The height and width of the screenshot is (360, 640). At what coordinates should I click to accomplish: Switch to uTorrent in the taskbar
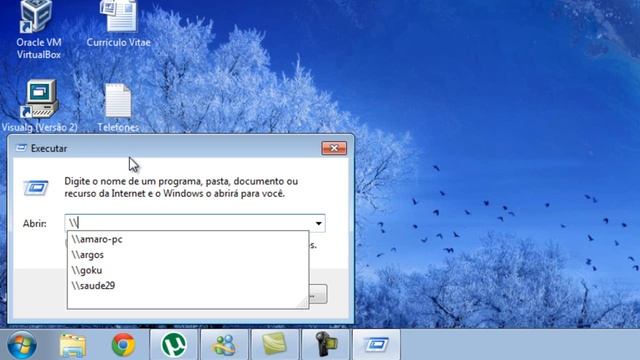pos(174,345)
